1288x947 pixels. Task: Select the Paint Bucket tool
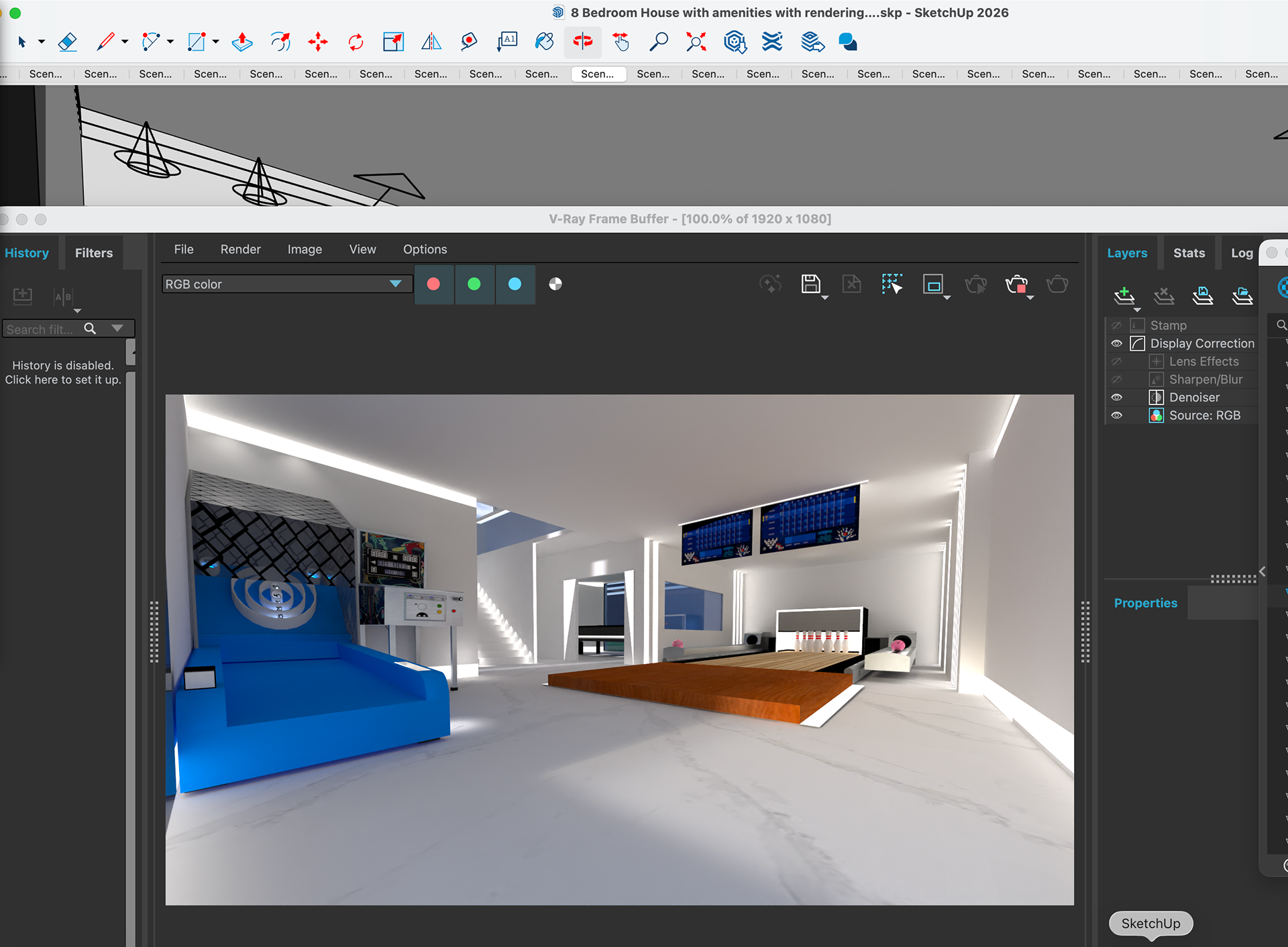click(x=544, y=42)
